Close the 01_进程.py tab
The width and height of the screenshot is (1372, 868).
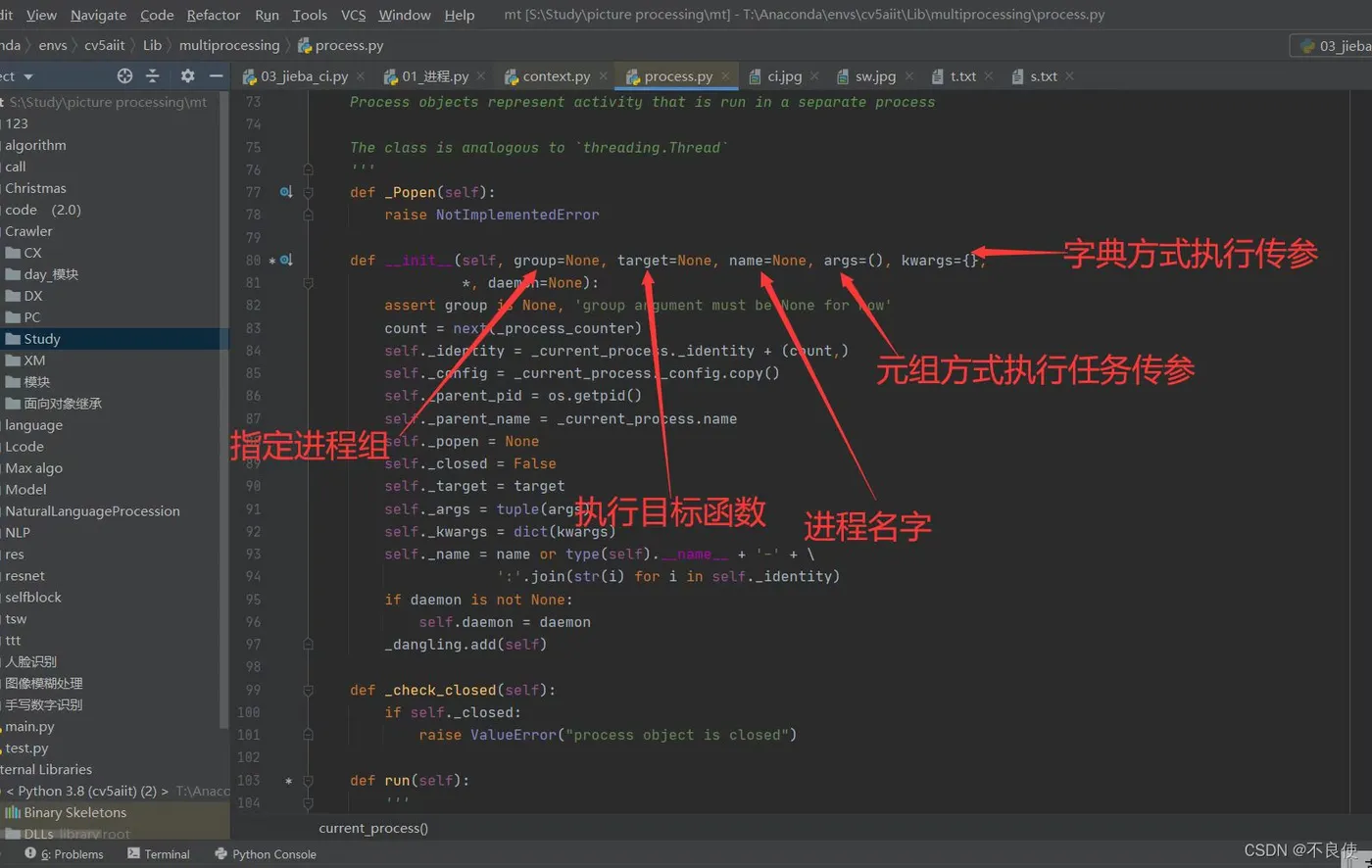[481, 75]
